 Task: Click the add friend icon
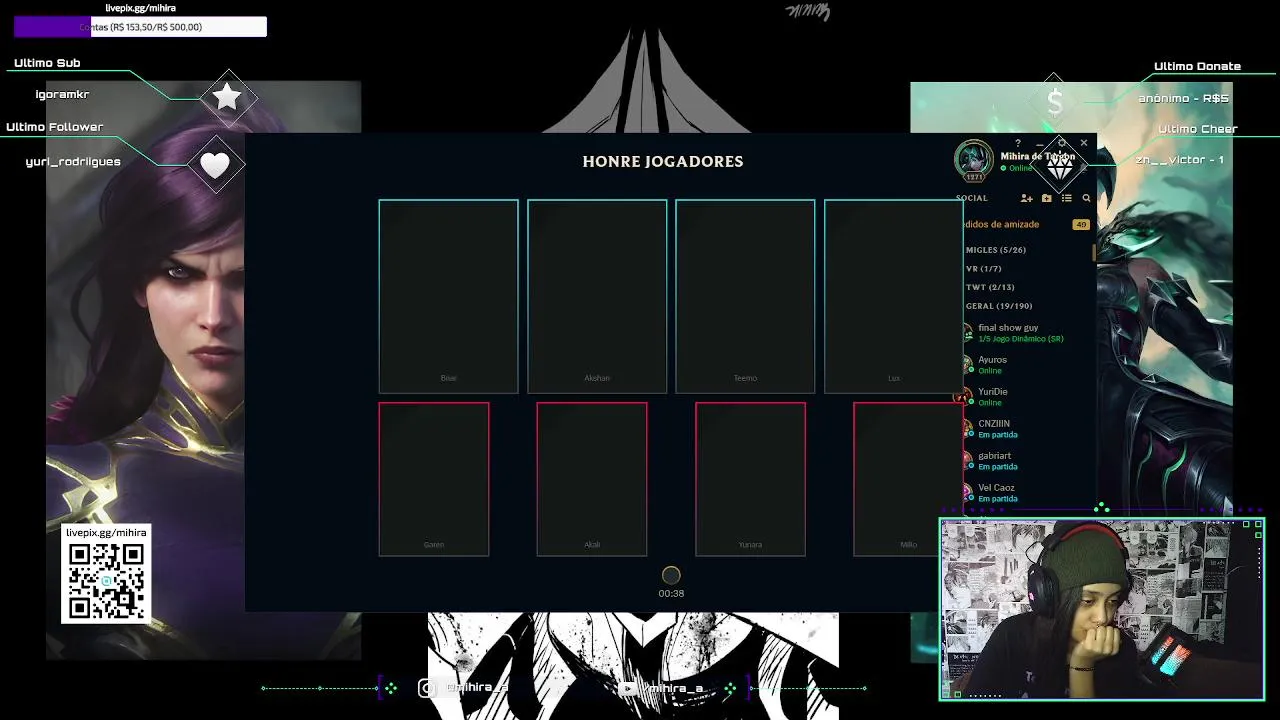[1026, 198]
